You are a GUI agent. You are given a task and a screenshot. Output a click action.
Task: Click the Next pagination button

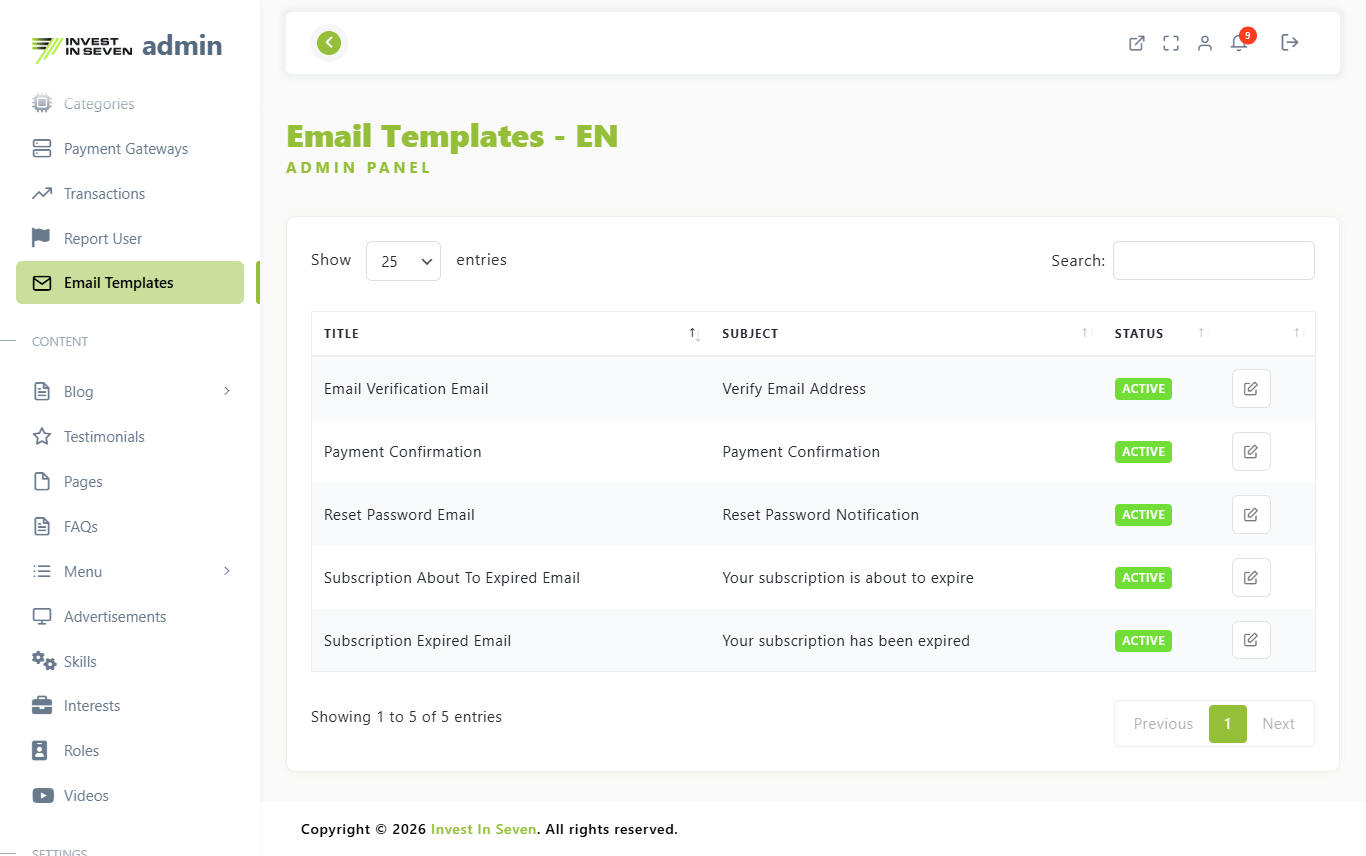tap(1278, 724)
